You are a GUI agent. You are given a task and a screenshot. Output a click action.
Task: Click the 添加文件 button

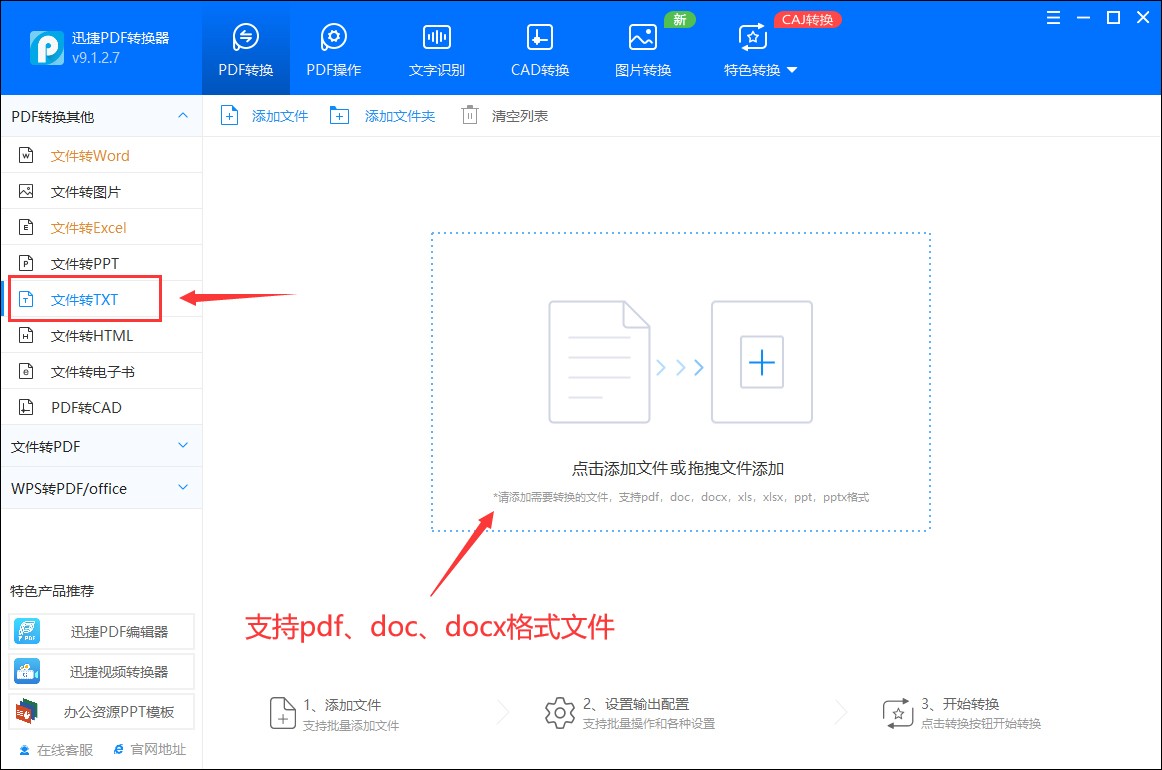coord(265,116)
